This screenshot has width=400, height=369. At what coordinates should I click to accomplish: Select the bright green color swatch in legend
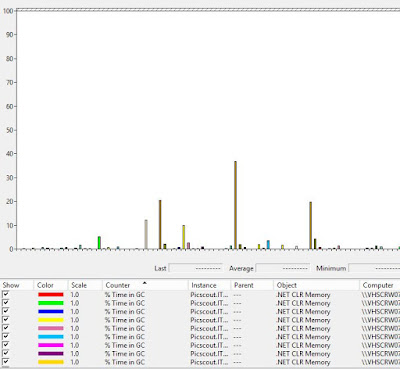click(51, 303)
